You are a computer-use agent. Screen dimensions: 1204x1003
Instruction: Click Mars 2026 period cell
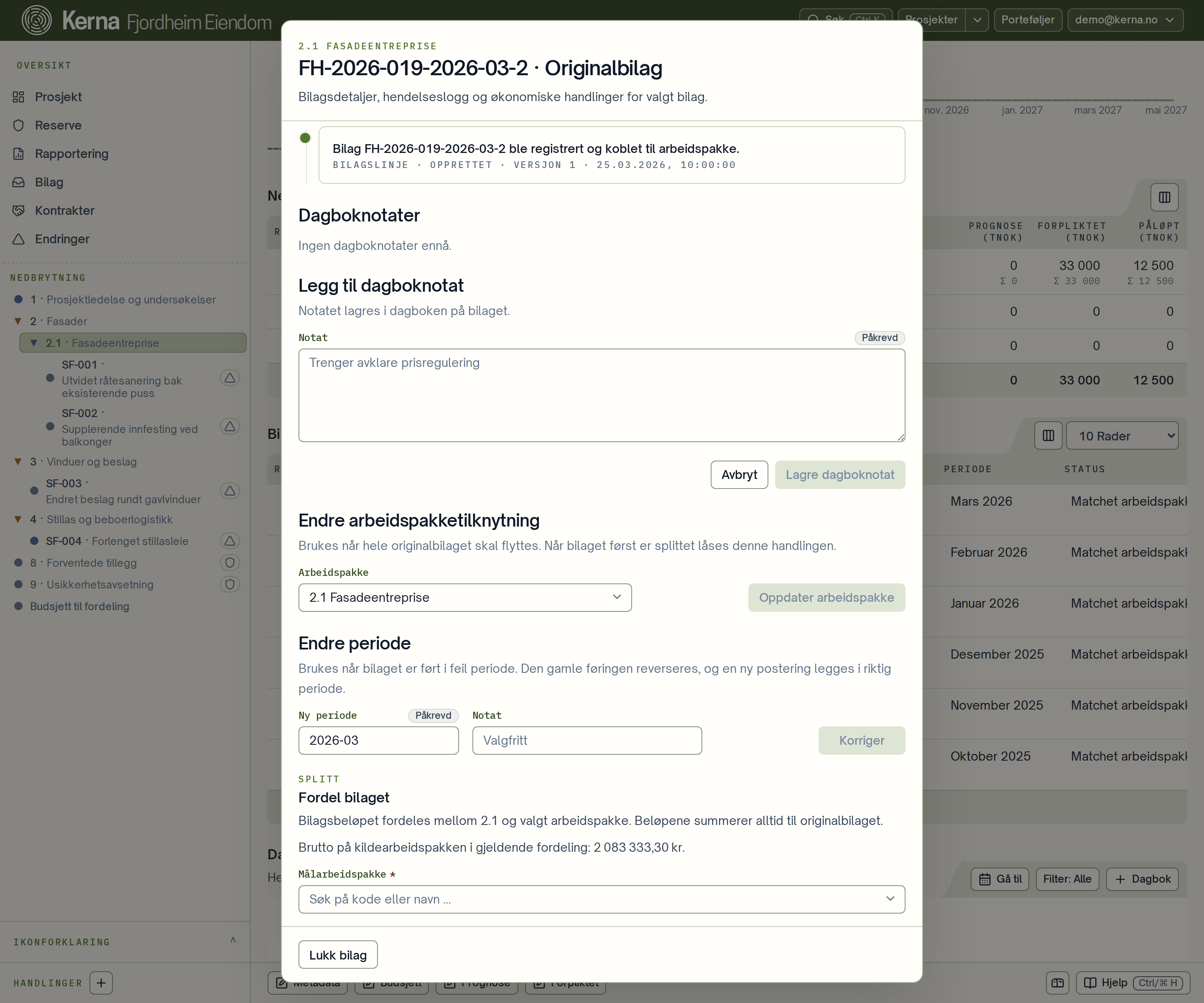981,501
